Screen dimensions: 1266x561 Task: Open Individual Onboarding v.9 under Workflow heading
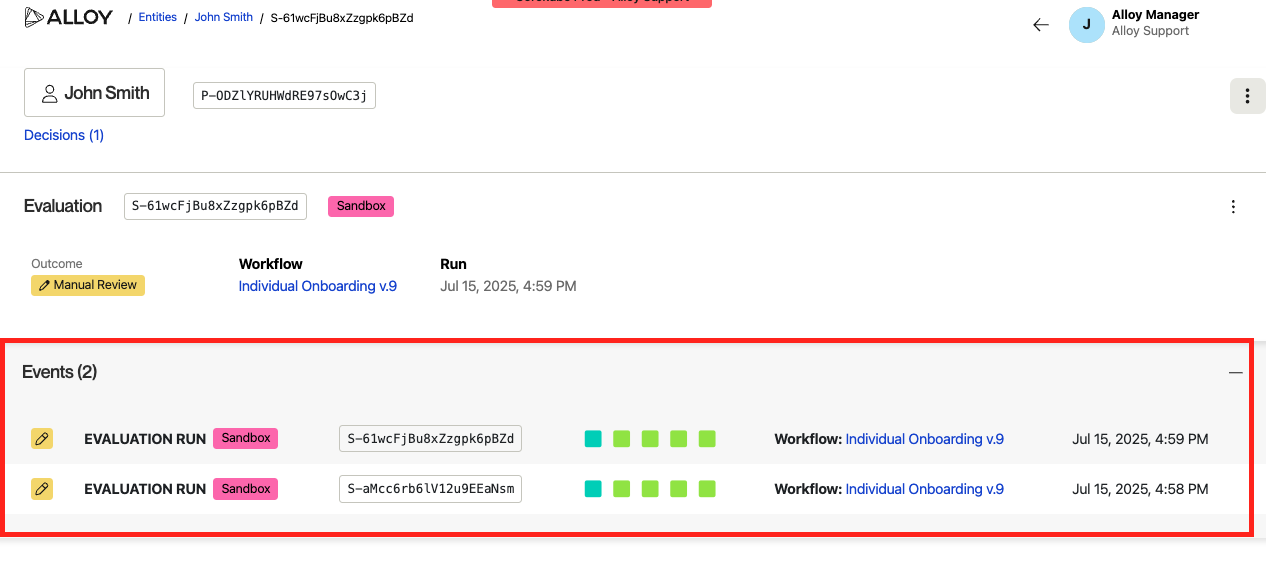[x=317, y=286]
